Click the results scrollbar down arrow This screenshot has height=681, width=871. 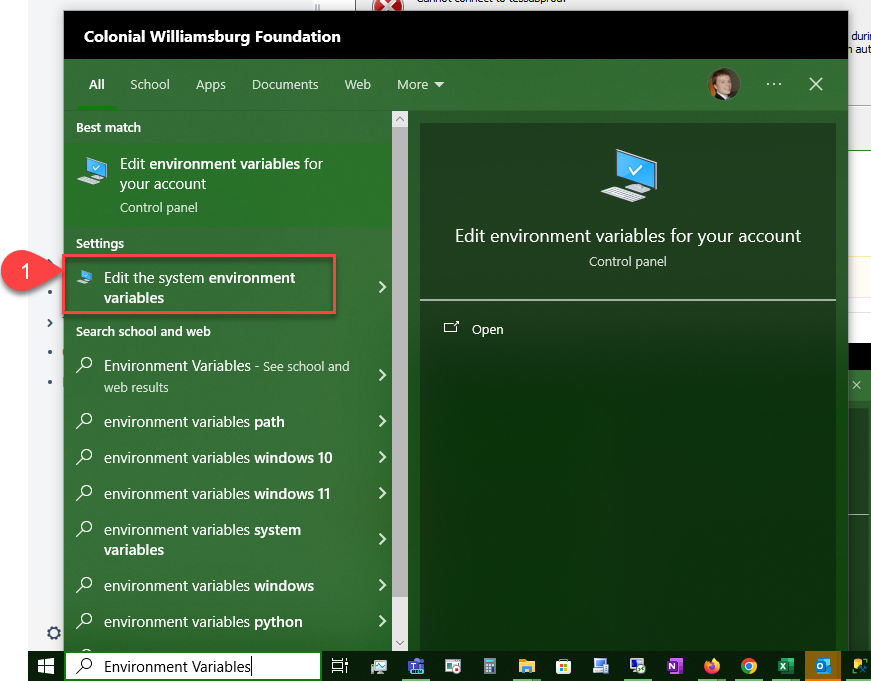(x=400, y=643)
